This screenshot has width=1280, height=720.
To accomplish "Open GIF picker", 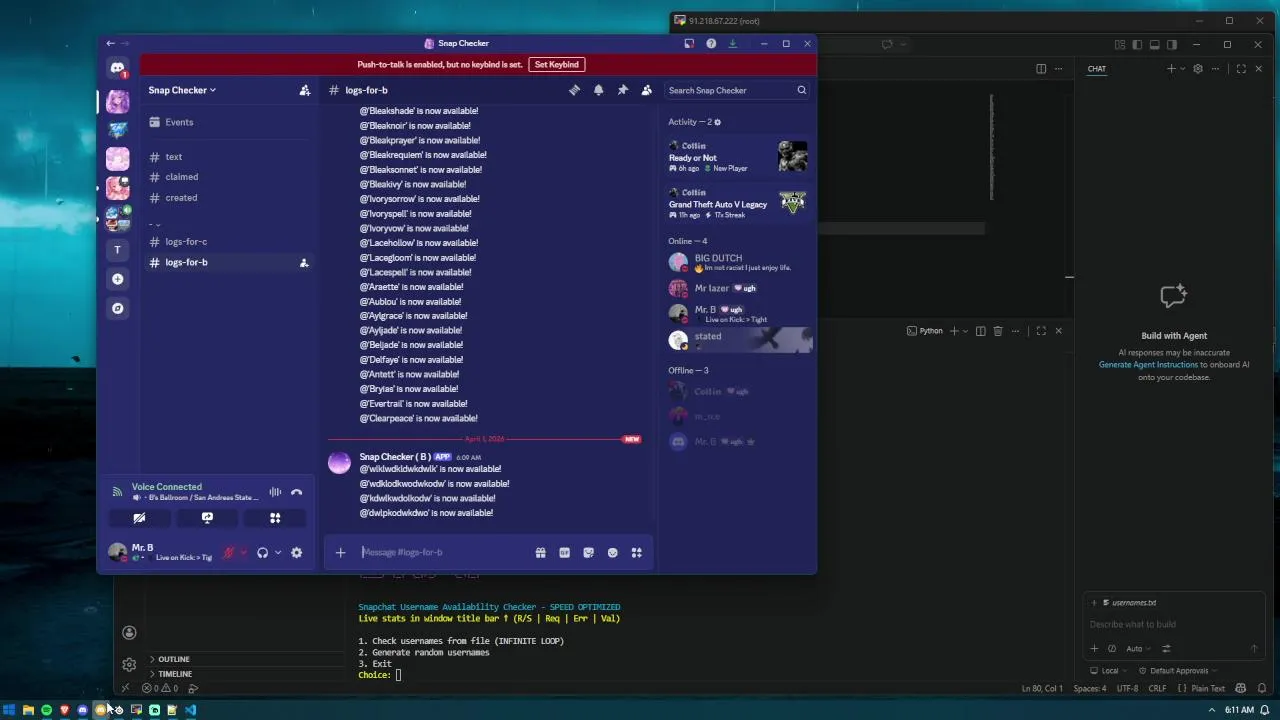I will pos(564,552).
